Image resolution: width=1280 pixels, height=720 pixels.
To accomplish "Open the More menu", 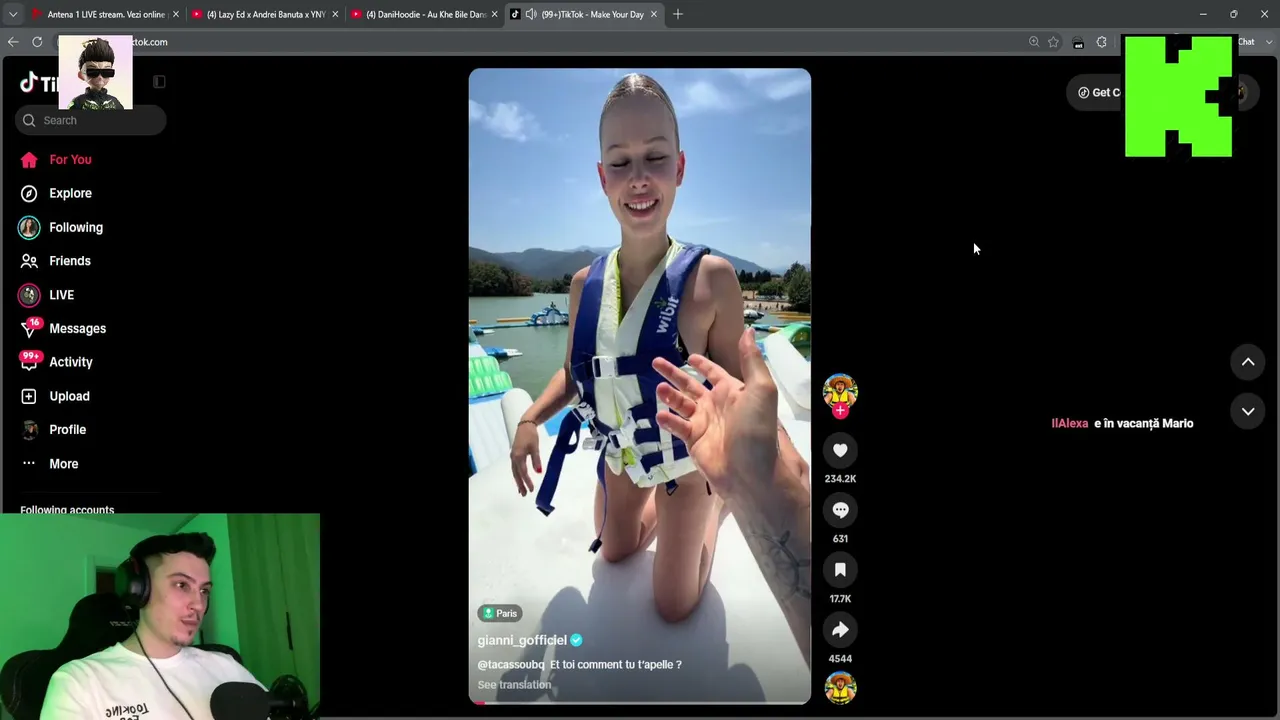I will (49, 464).
